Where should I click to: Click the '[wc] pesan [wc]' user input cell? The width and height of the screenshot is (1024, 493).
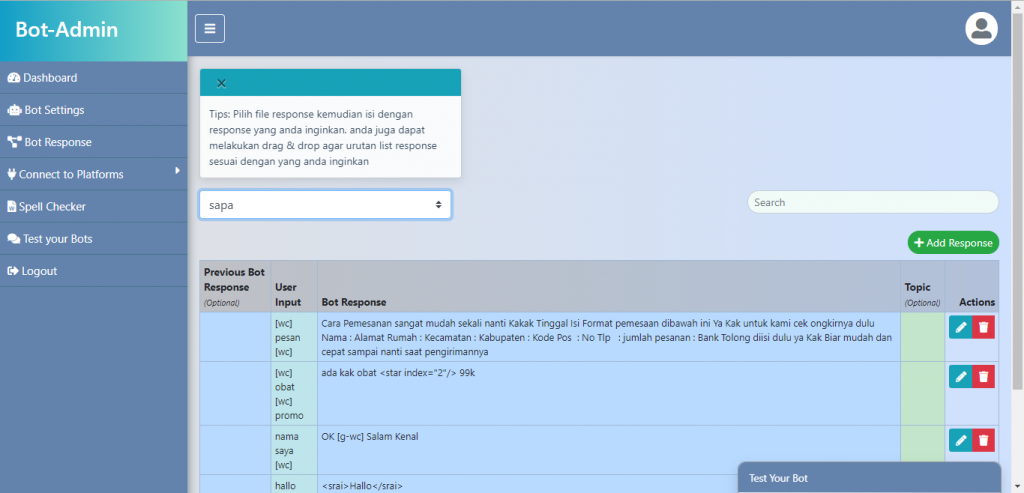pos(294,338)
